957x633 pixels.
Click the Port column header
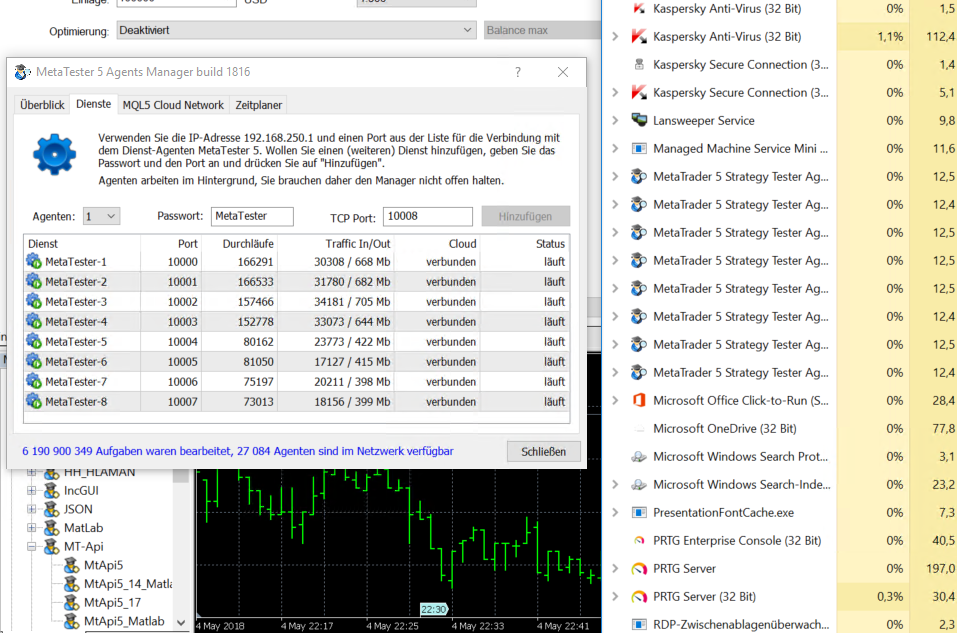(x=172, y=244)
